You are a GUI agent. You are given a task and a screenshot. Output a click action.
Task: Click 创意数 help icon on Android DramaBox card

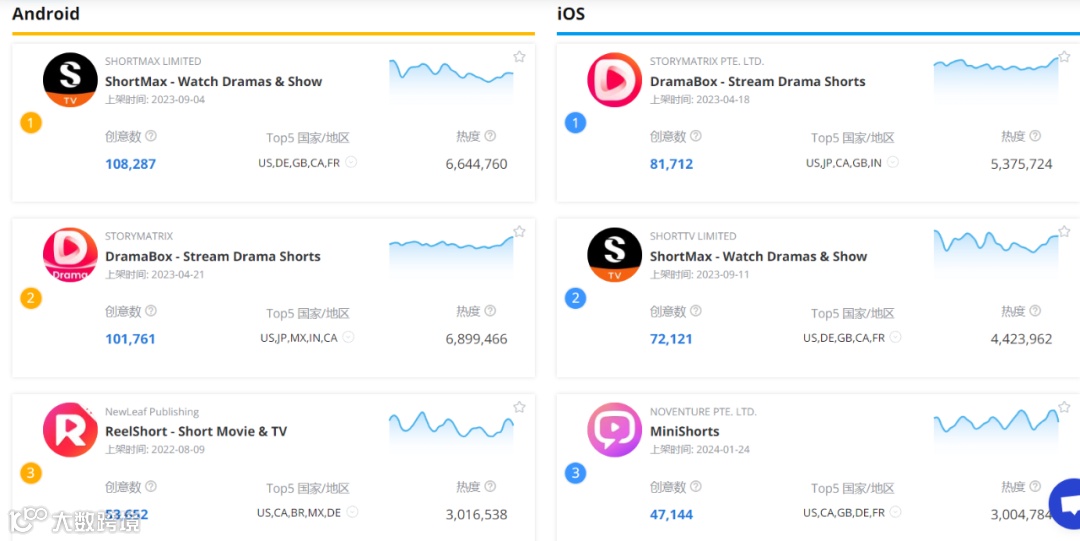[x=151, y=311]
